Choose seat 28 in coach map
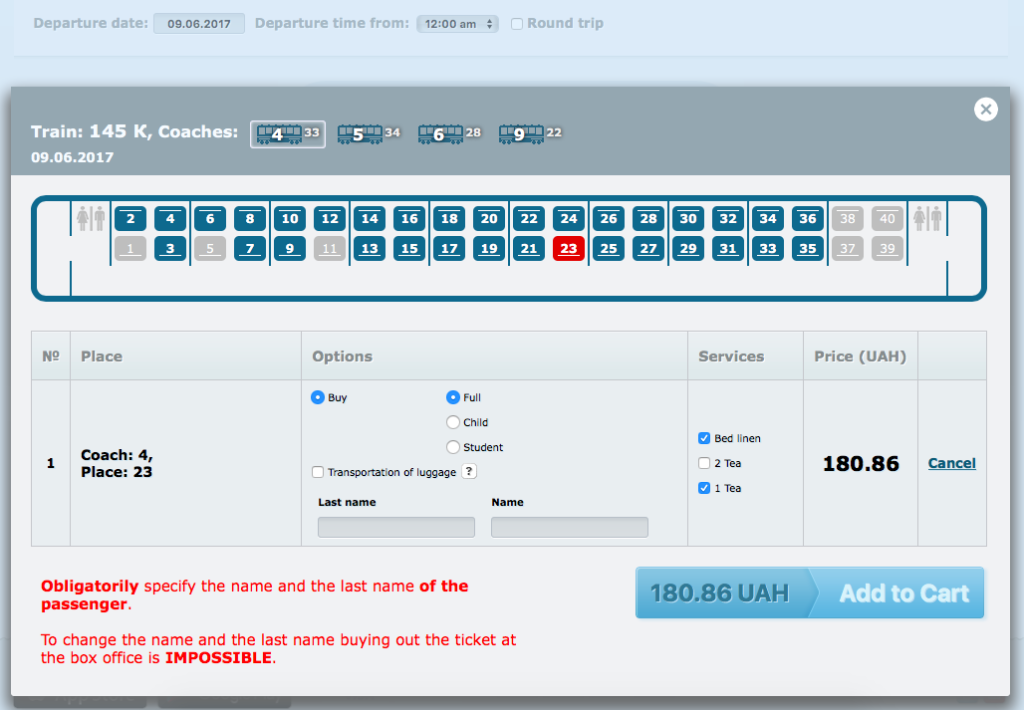1024x710 pixels. pyautogui.click(x=648, y=219)
